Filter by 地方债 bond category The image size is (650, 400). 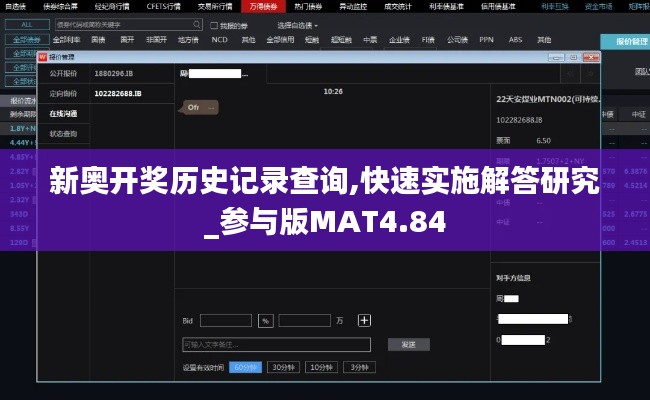(188, 40)
